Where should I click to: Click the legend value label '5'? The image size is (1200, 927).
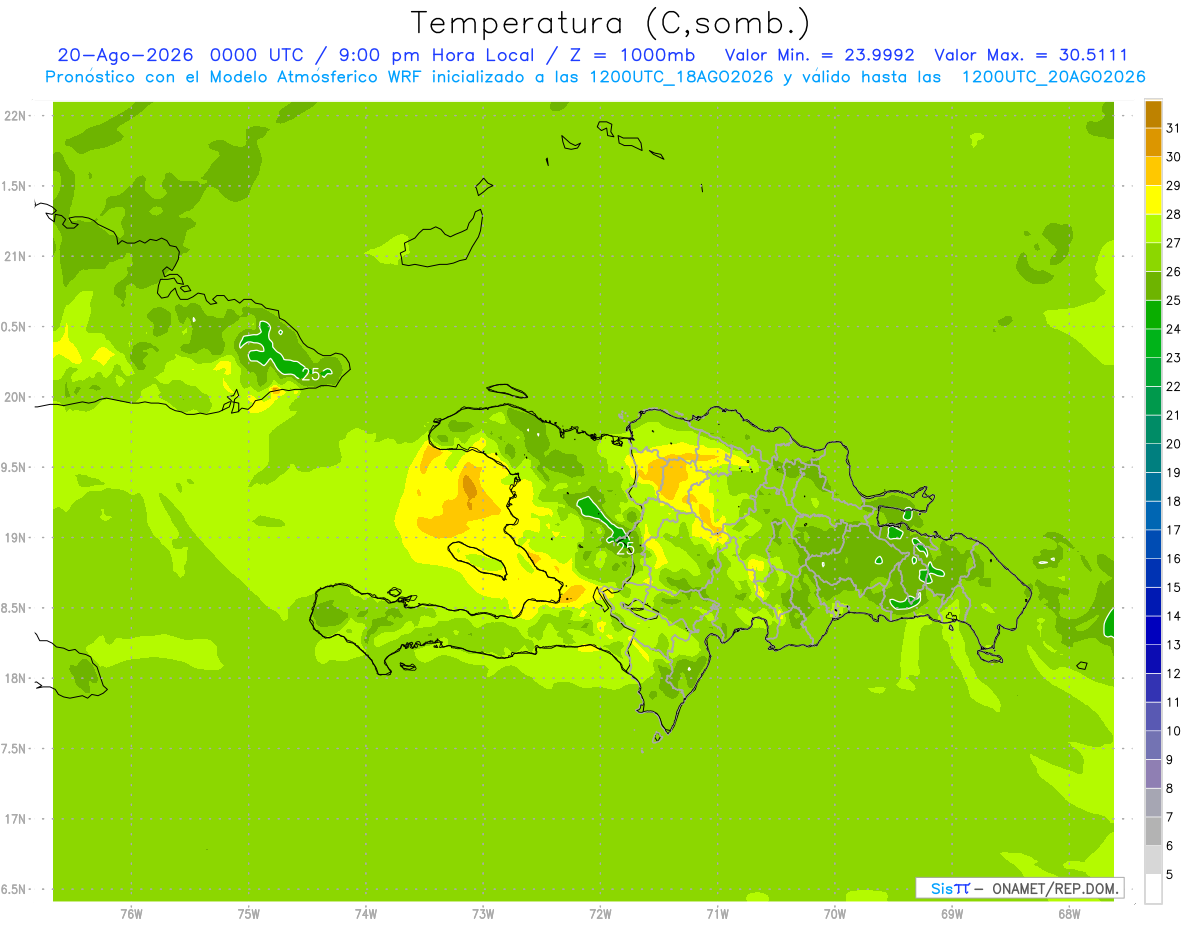pos(1170,874)
